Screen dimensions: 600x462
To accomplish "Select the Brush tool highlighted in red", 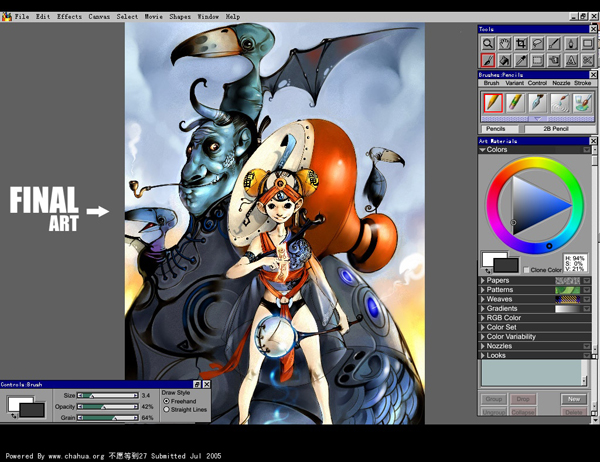I will coord(488,60).
